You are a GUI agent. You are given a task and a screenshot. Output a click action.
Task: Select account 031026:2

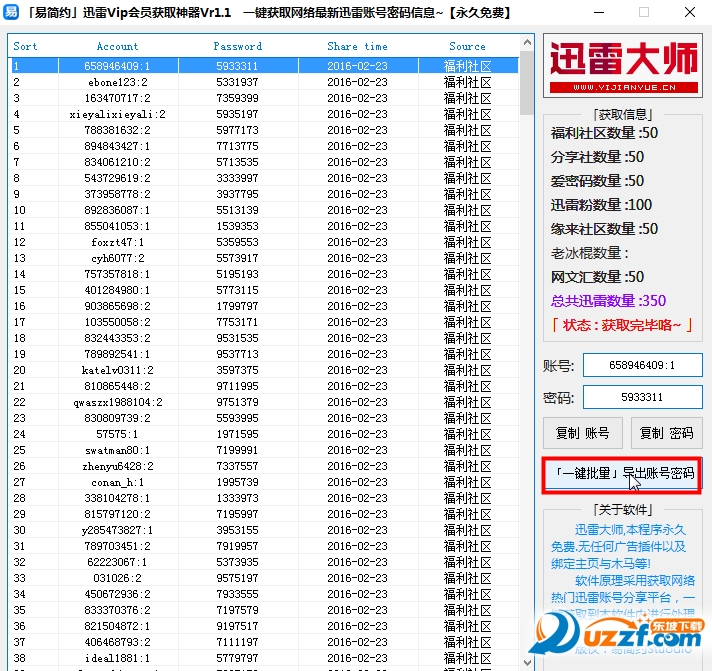[117, 578]
